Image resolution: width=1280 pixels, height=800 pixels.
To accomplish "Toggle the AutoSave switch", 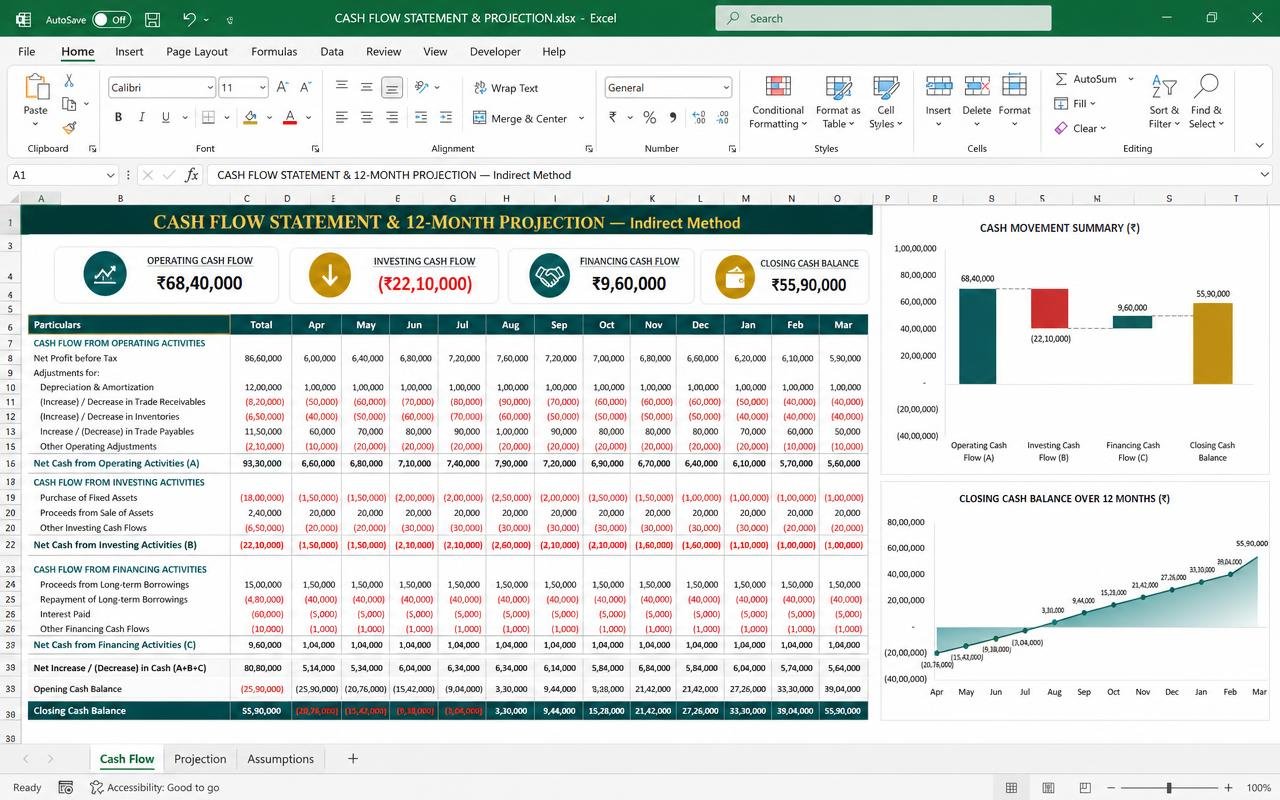I will 111,19.
